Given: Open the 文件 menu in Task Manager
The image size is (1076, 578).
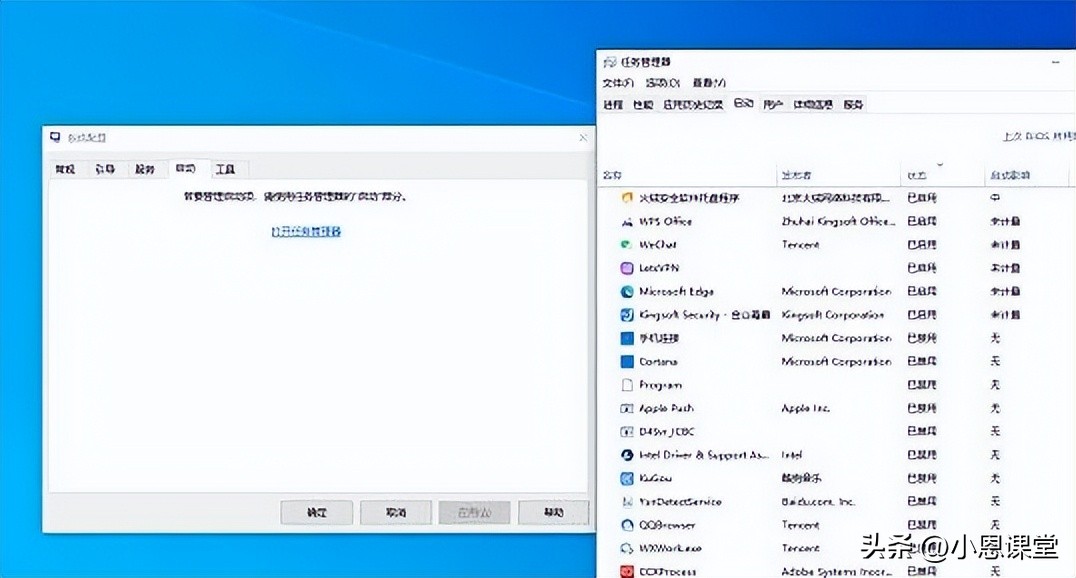Looking at the screenshot, I should click(x=618, y=82).
